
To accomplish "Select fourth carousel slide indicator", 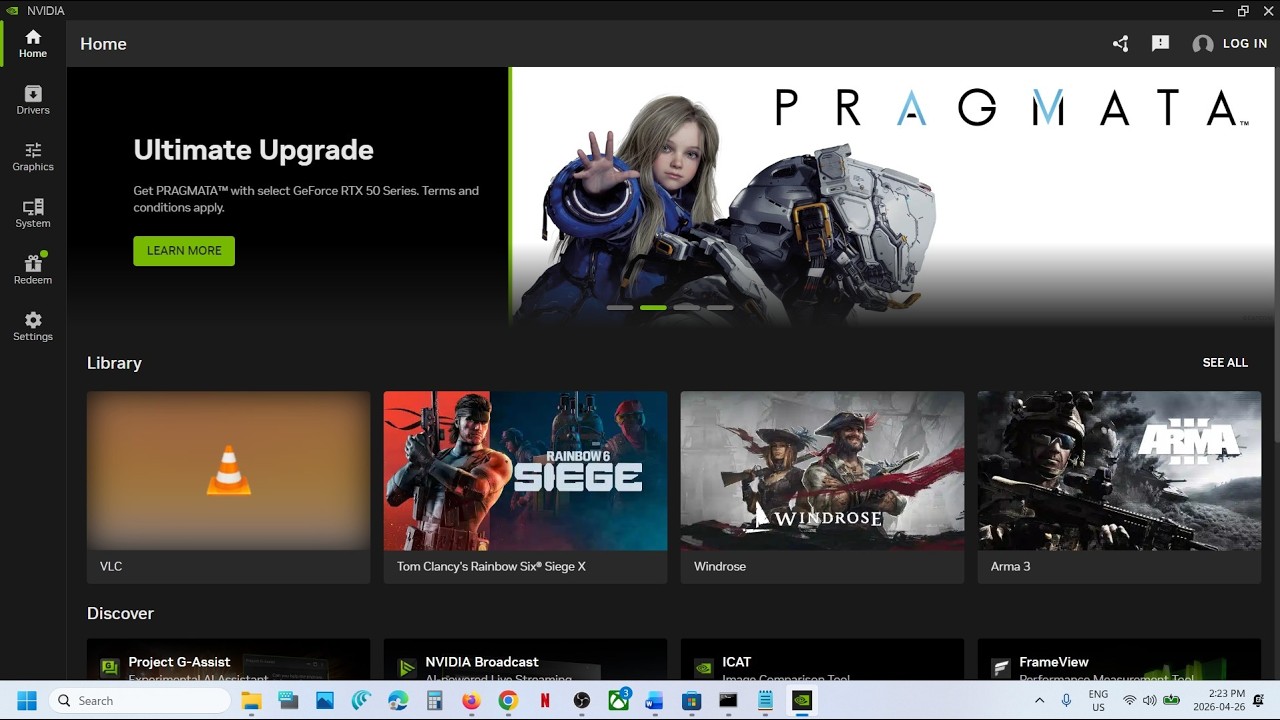I will [x=720, y=308].
